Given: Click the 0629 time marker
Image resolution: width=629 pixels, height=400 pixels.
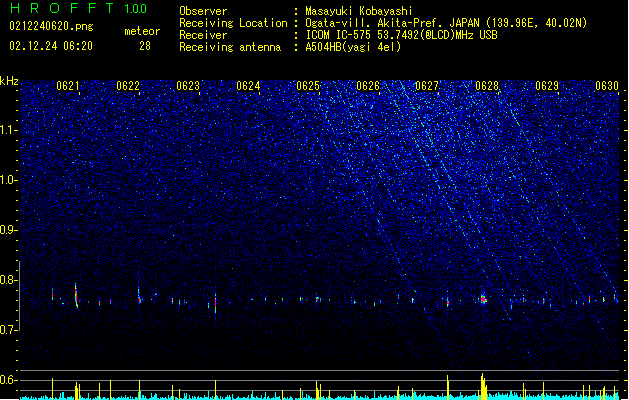Looking at the screenshot, I should click(547, 86).
